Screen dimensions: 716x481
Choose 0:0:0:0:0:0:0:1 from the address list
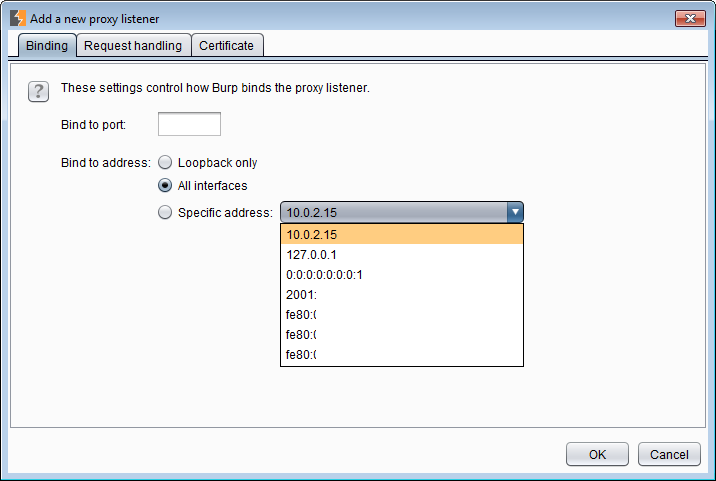[x=402, y=275]
